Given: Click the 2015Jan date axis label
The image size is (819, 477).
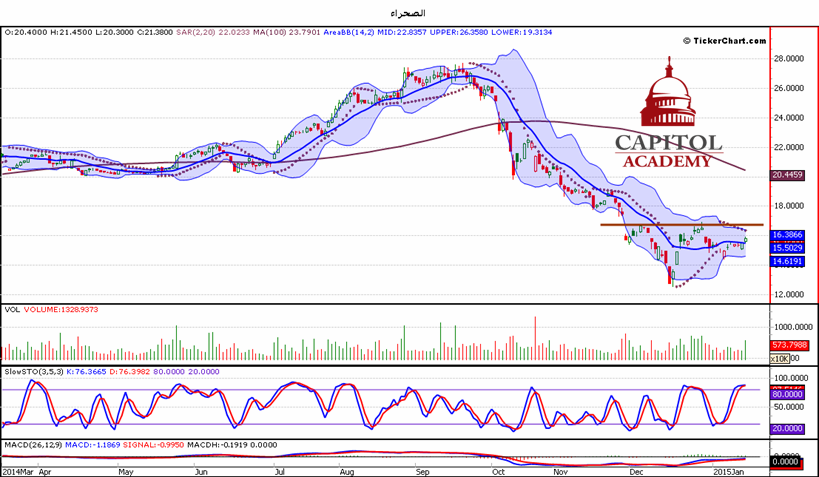Looking at the screenshot, I should (x=729, y=472).
